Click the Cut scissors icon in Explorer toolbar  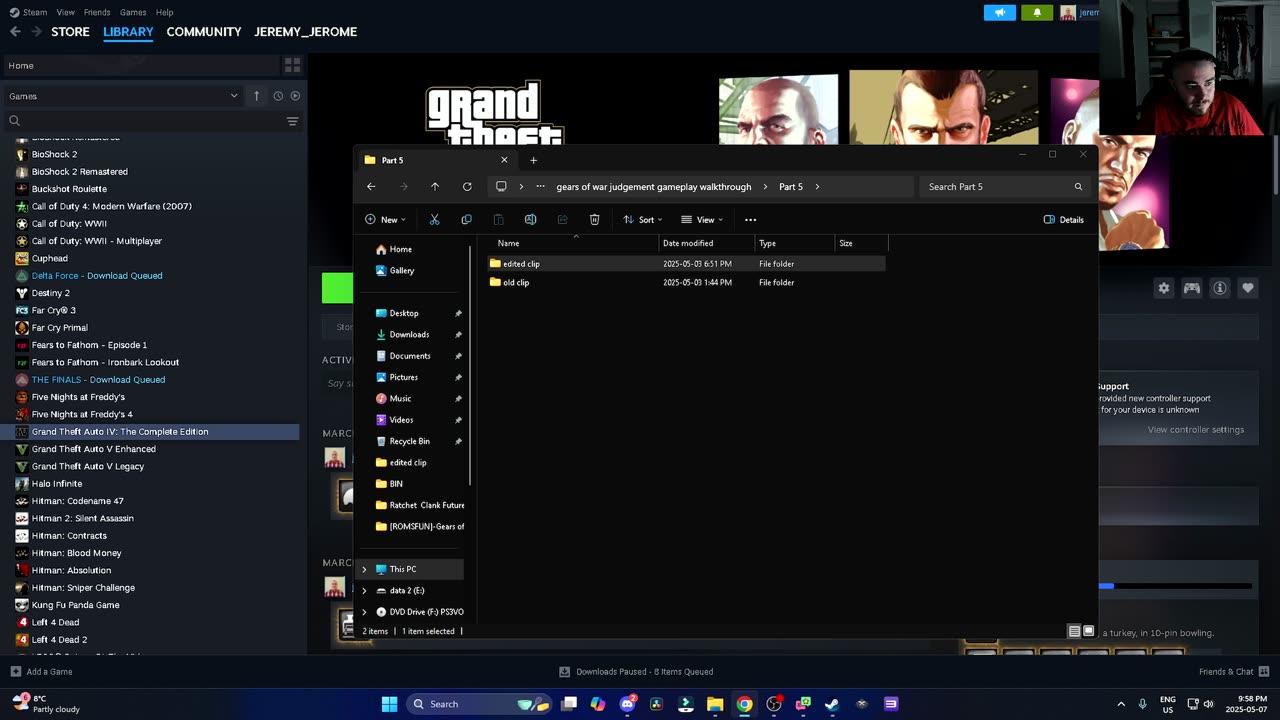(x=434, y=219)
